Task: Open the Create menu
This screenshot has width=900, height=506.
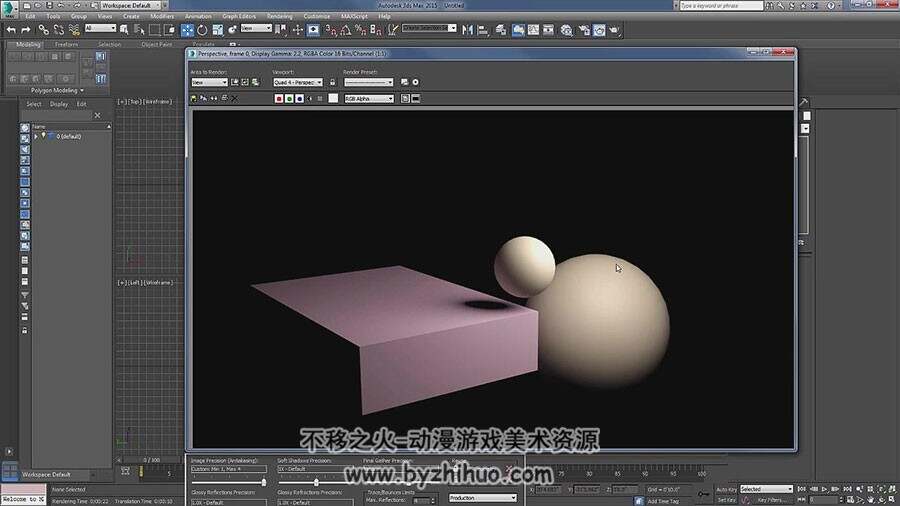Action: coord(131,17)
